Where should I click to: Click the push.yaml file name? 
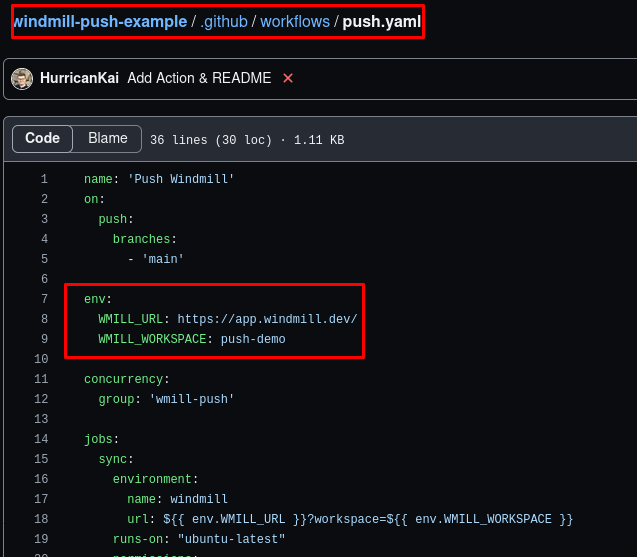click(381, 22)
